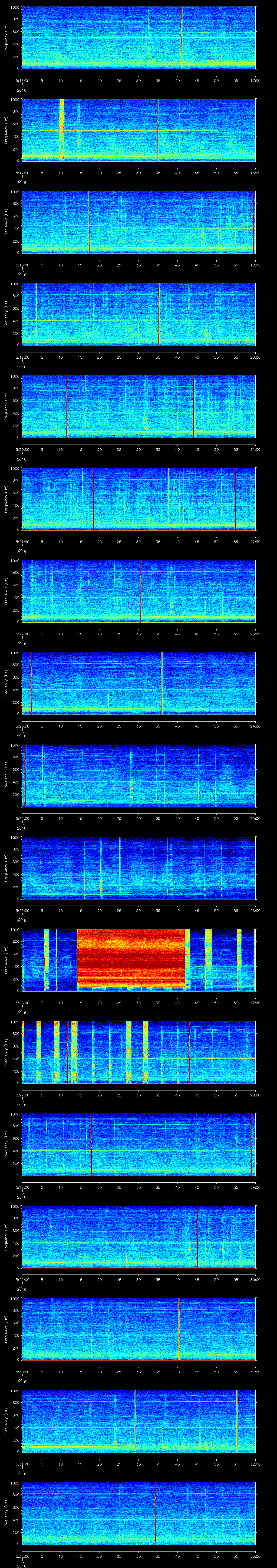This screenshot has width=277, height=1568.
Task: Click the red line at 40 seconds in the 5:30:00 spectrogram
Action: 179,1328
